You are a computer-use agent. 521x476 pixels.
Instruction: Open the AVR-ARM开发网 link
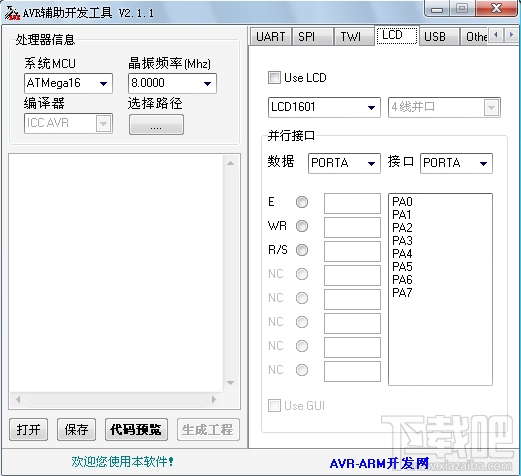[x=379, y=463]
